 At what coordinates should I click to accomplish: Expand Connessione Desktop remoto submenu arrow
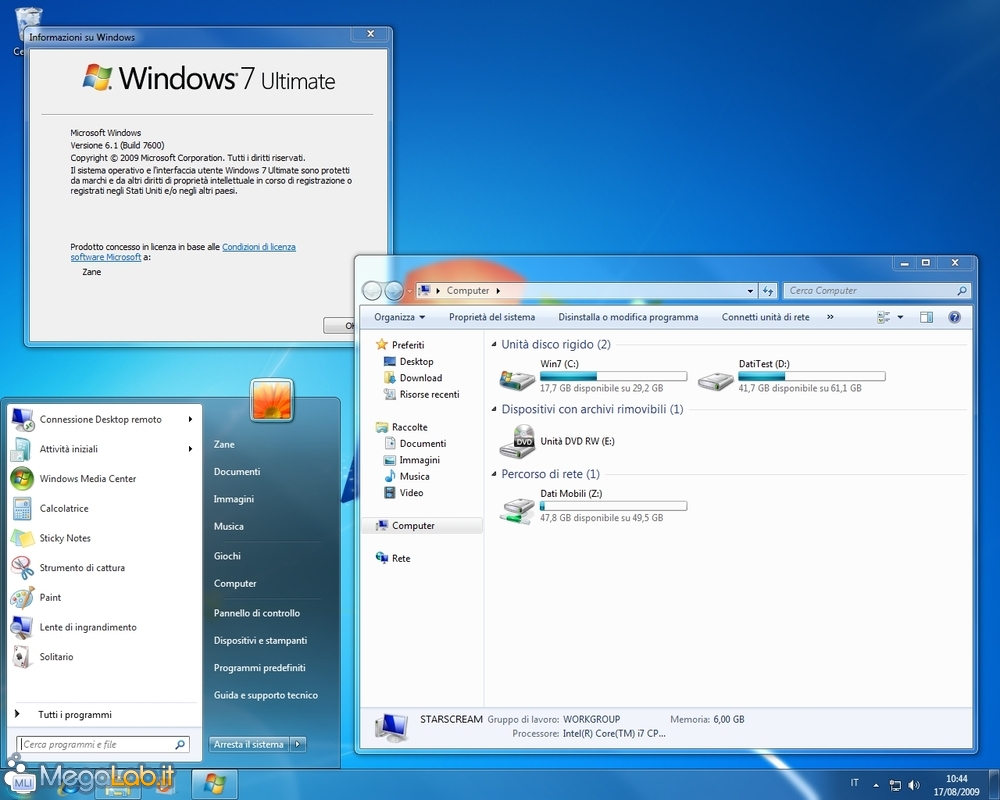pyautogui.click(x=190, y=419)
